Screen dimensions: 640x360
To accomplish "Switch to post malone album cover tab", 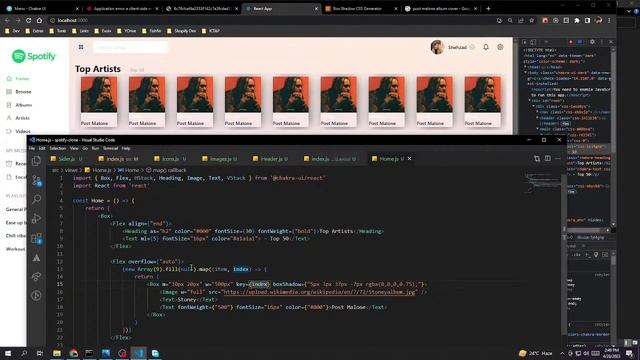I will 441,9.
